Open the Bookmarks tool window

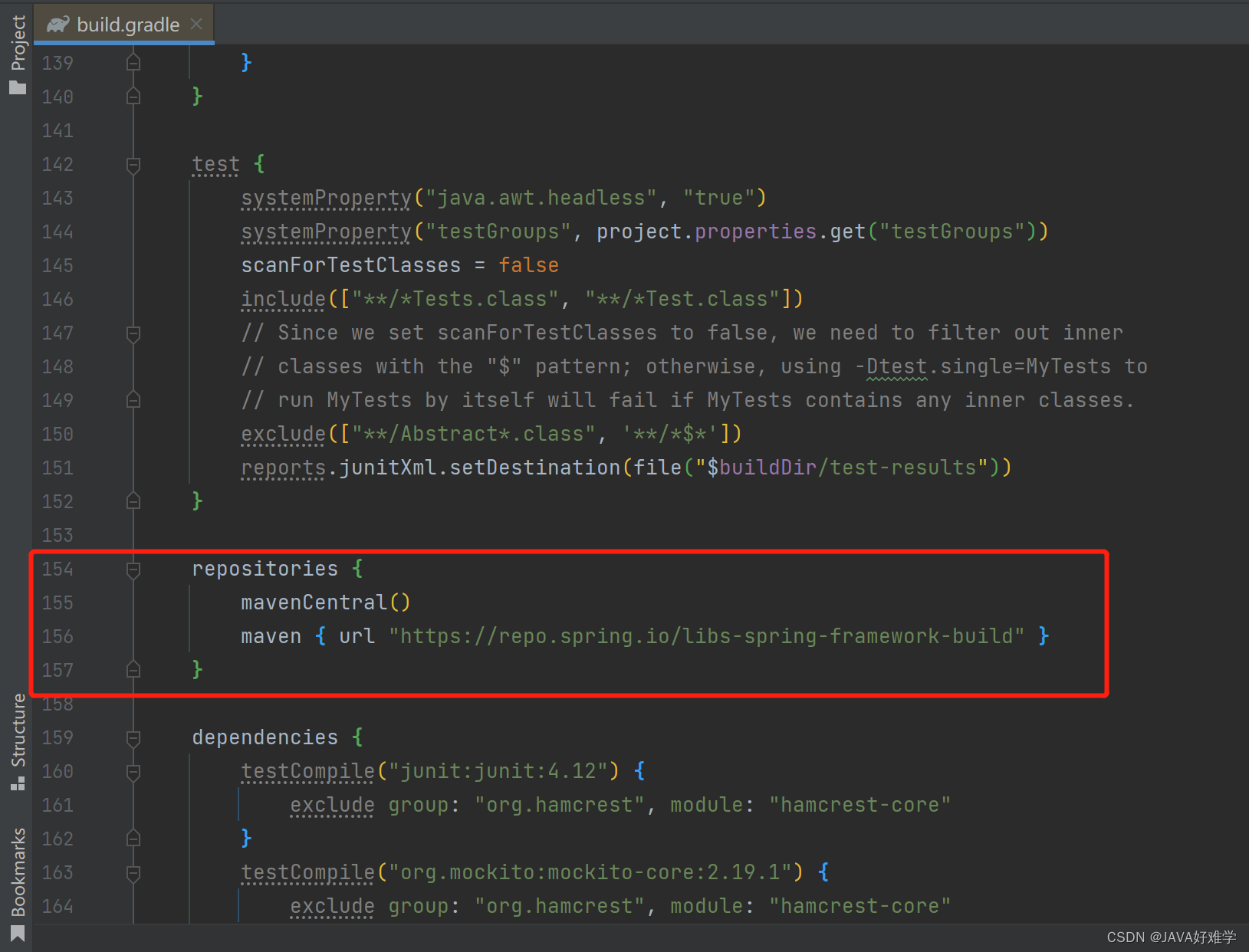[18, 883]
